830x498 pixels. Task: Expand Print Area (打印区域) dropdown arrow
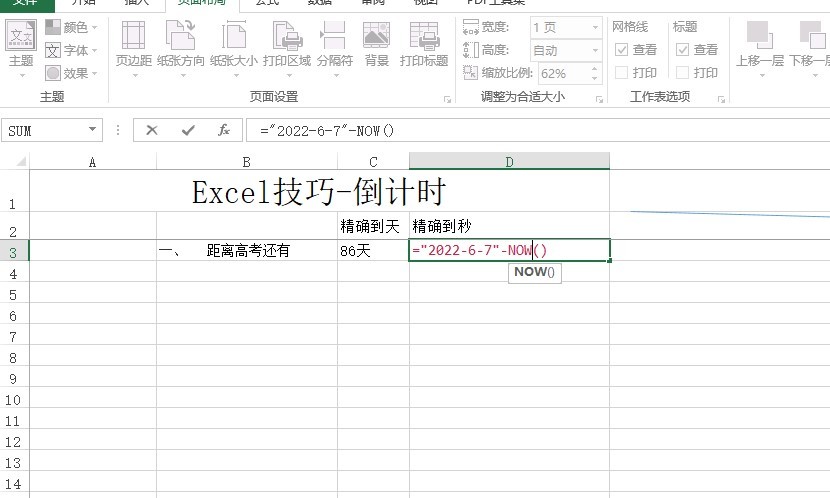[289, 75]
